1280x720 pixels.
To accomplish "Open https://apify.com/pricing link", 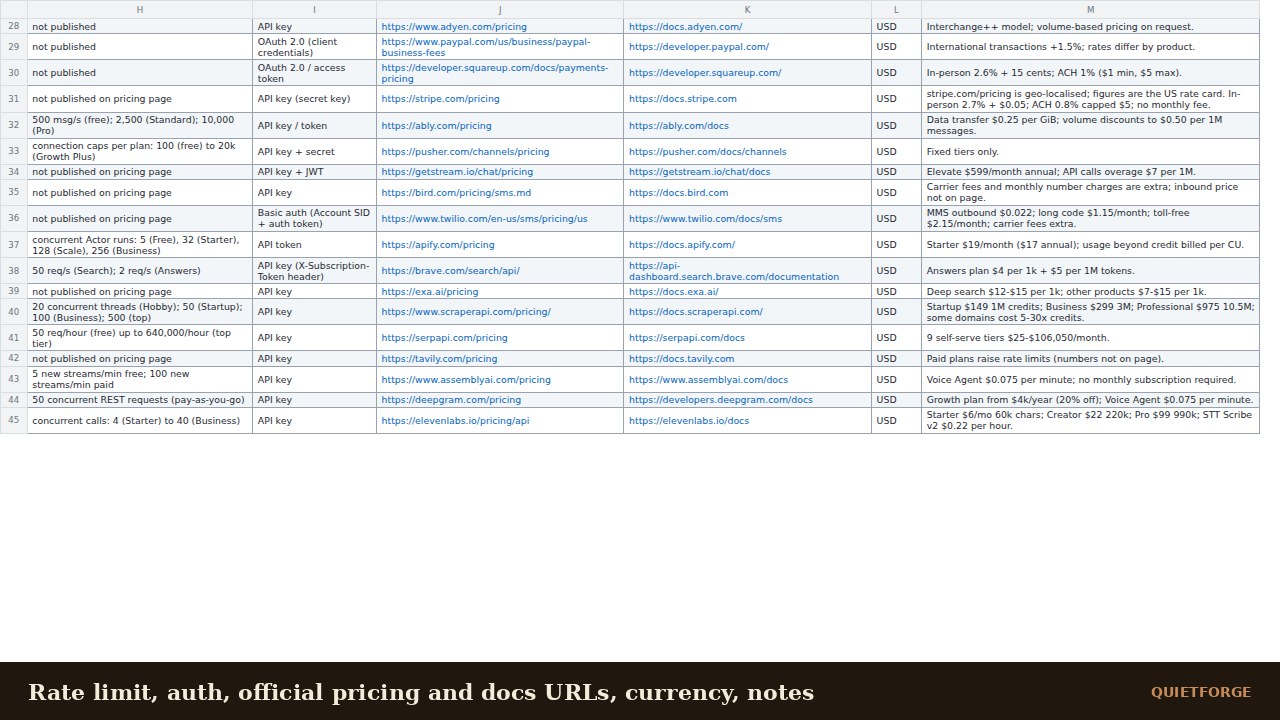I will (438, 245).
